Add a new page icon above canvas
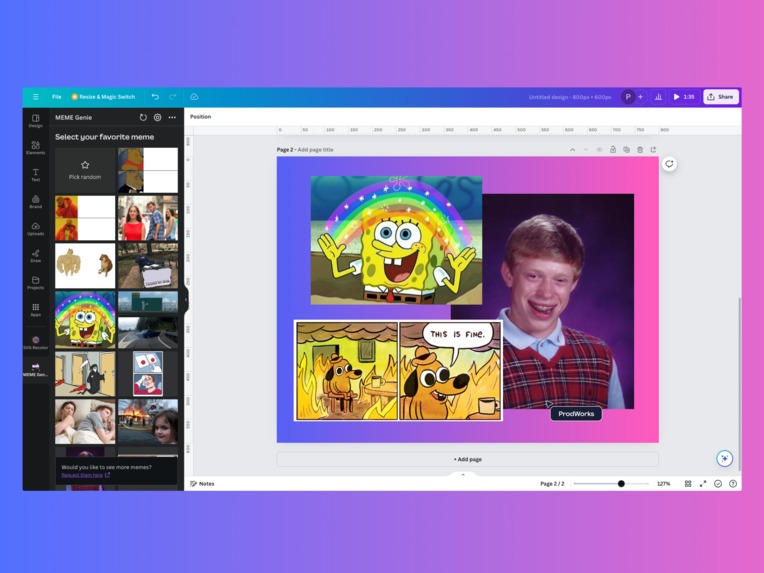 coord(653,150)
